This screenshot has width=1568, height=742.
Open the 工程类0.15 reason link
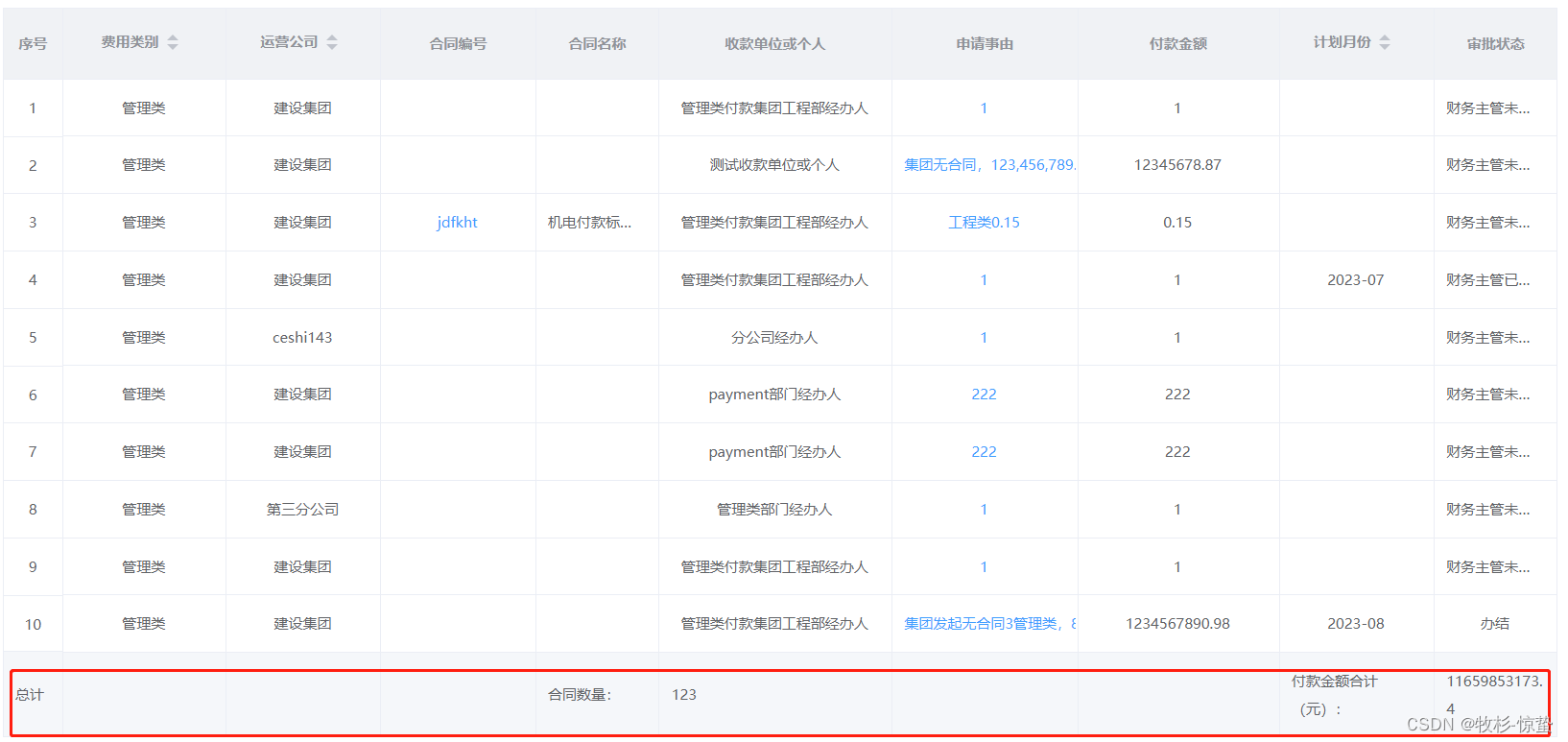(985, 223)
